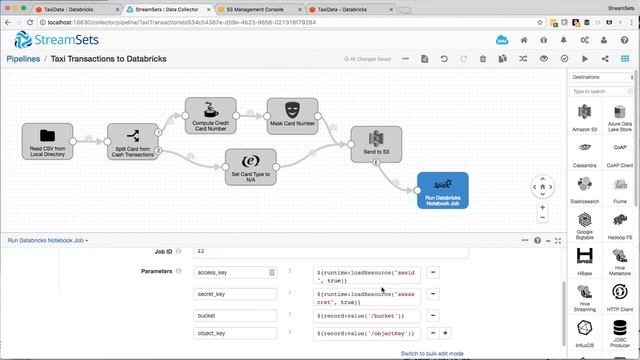Add Cassandra destination from library
640x360 pixels.
[x=584, y=154]
